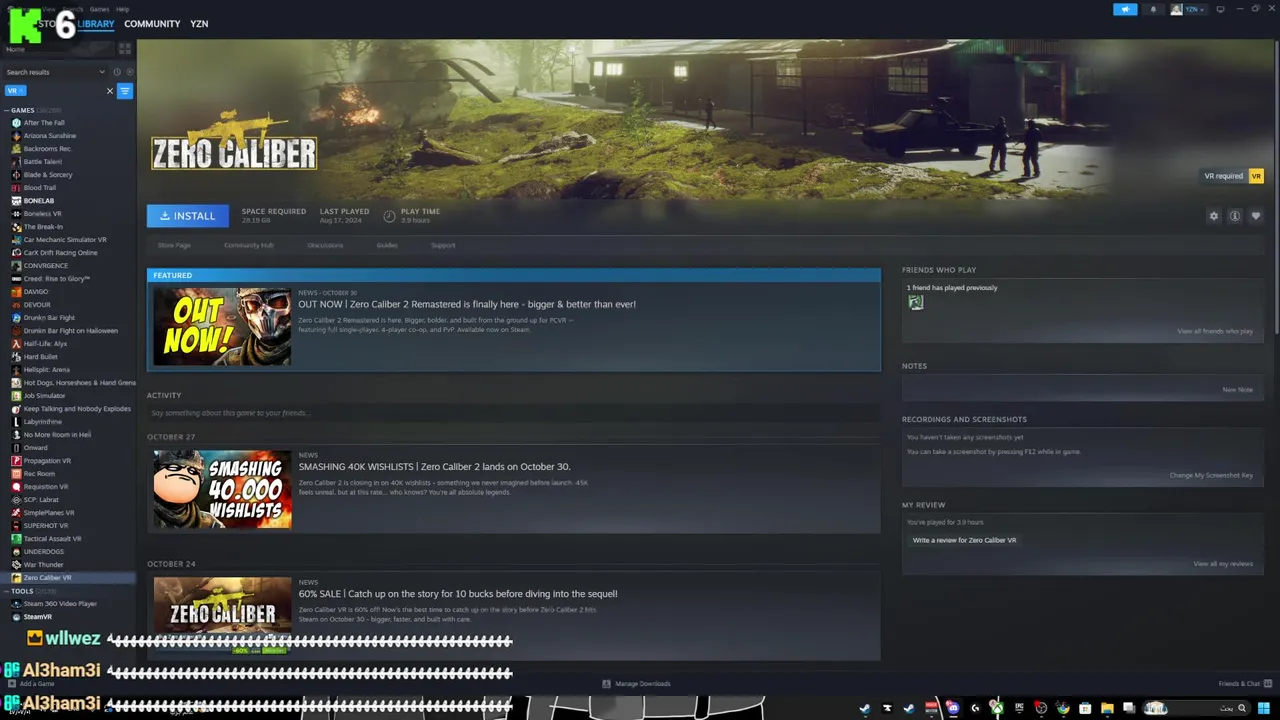The image size is (1280, 720).
Task: Select Rec Room in library
Action: [x=39, y=474]
